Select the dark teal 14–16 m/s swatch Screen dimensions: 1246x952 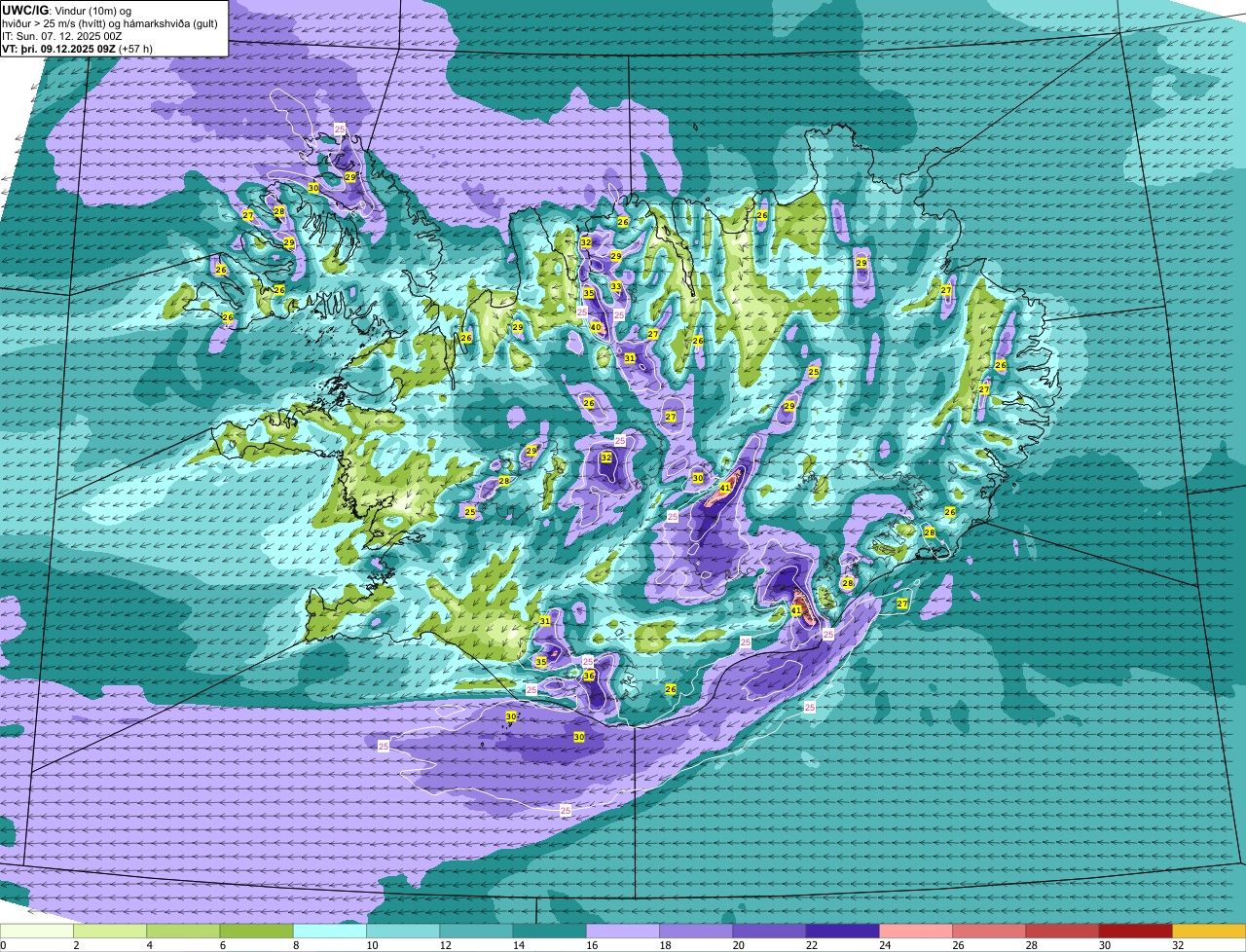tap(550, 931)
